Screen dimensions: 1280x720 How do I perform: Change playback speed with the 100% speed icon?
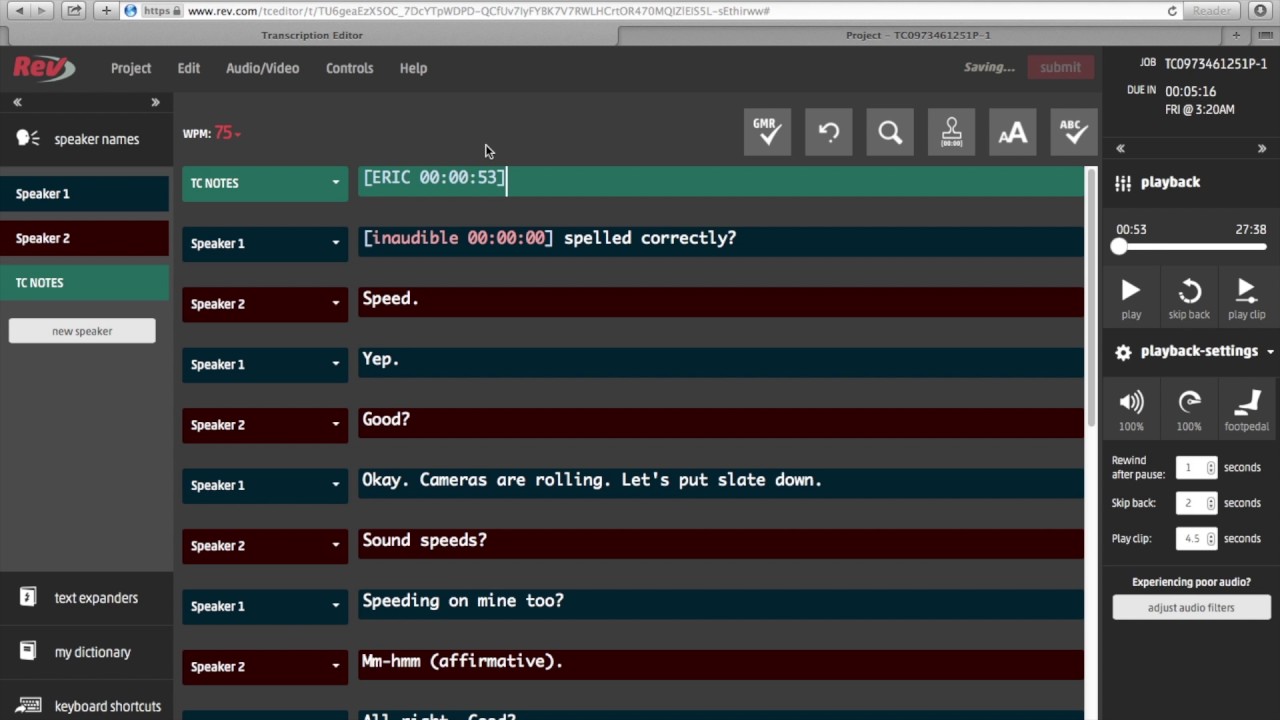pos(1189,402)
